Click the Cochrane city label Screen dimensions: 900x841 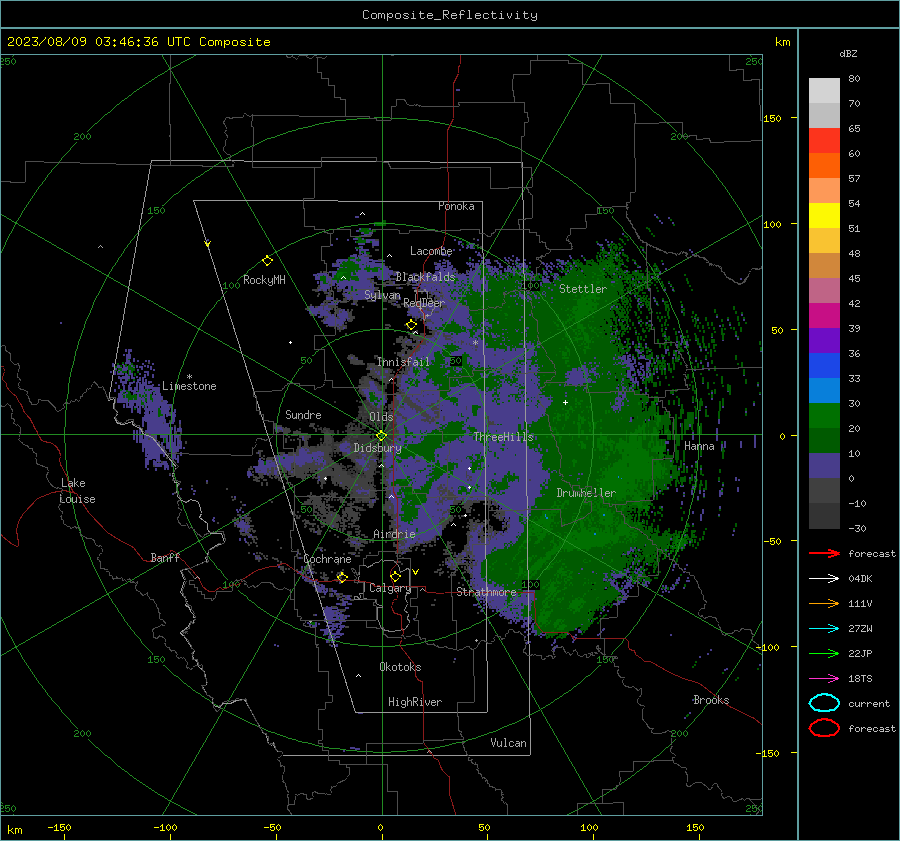point(327,559)
